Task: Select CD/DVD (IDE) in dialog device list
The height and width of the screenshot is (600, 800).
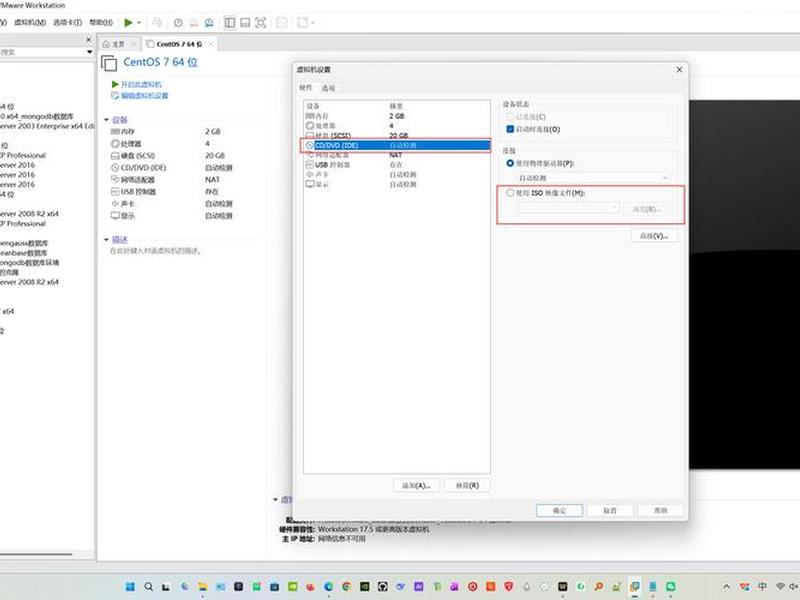Action: click(x=397, y=145)
